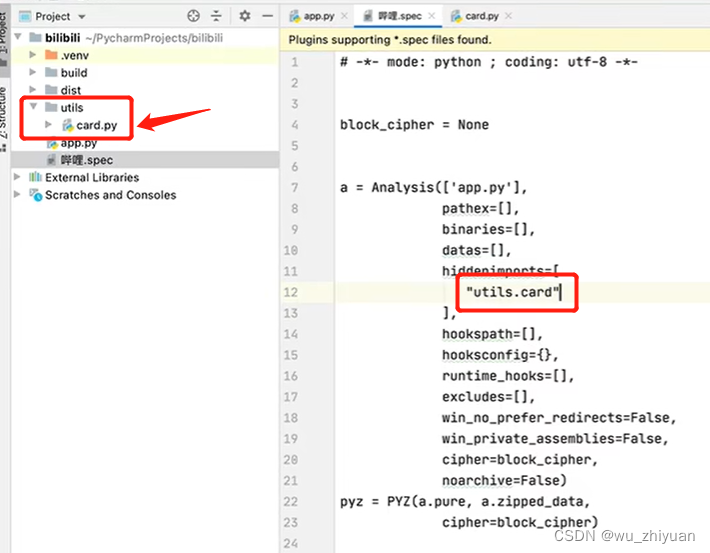Click the Plugins supporting *.spec files notification

click(x=390, y=40)
